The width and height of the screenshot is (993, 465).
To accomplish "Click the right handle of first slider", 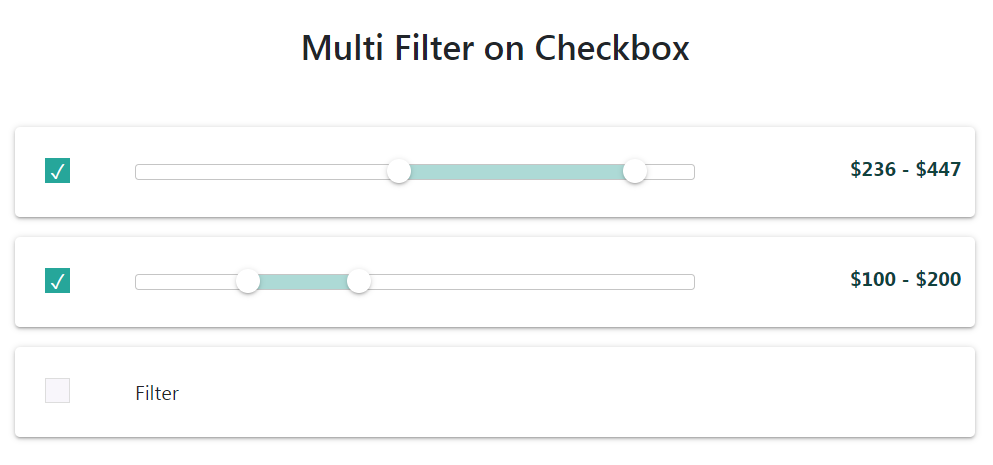I will (x=635, y=171).
